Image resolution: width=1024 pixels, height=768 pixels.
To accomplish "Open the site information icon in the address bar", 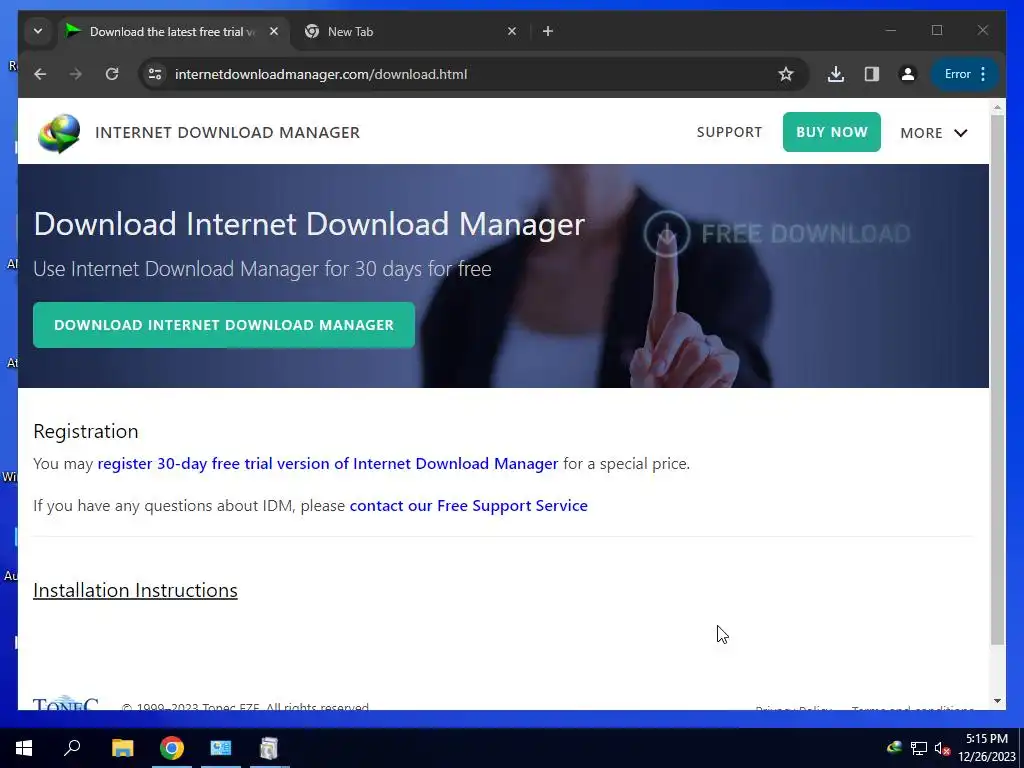I will (155, 74).
